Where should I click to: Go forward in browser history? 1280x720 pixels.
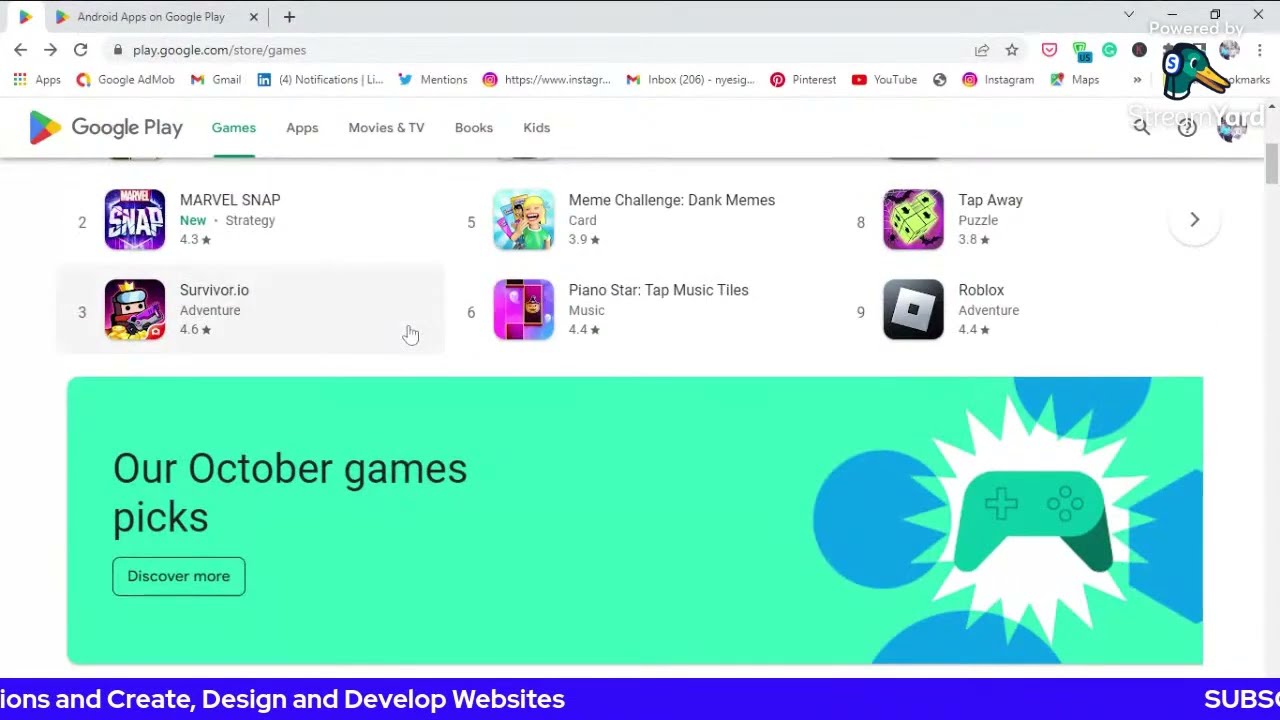(50, 50)
